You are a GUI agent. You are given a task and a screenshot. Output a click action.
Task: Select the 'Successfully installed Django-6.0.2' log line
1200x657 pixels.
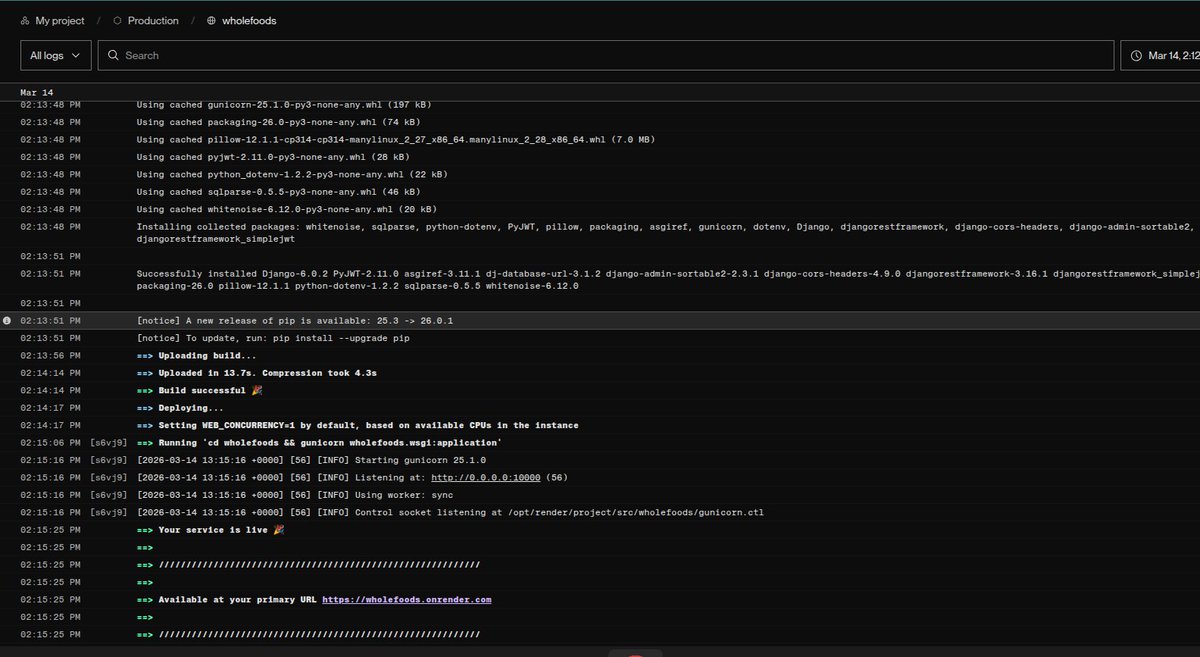pyautogui.click(x=668, y=278)
